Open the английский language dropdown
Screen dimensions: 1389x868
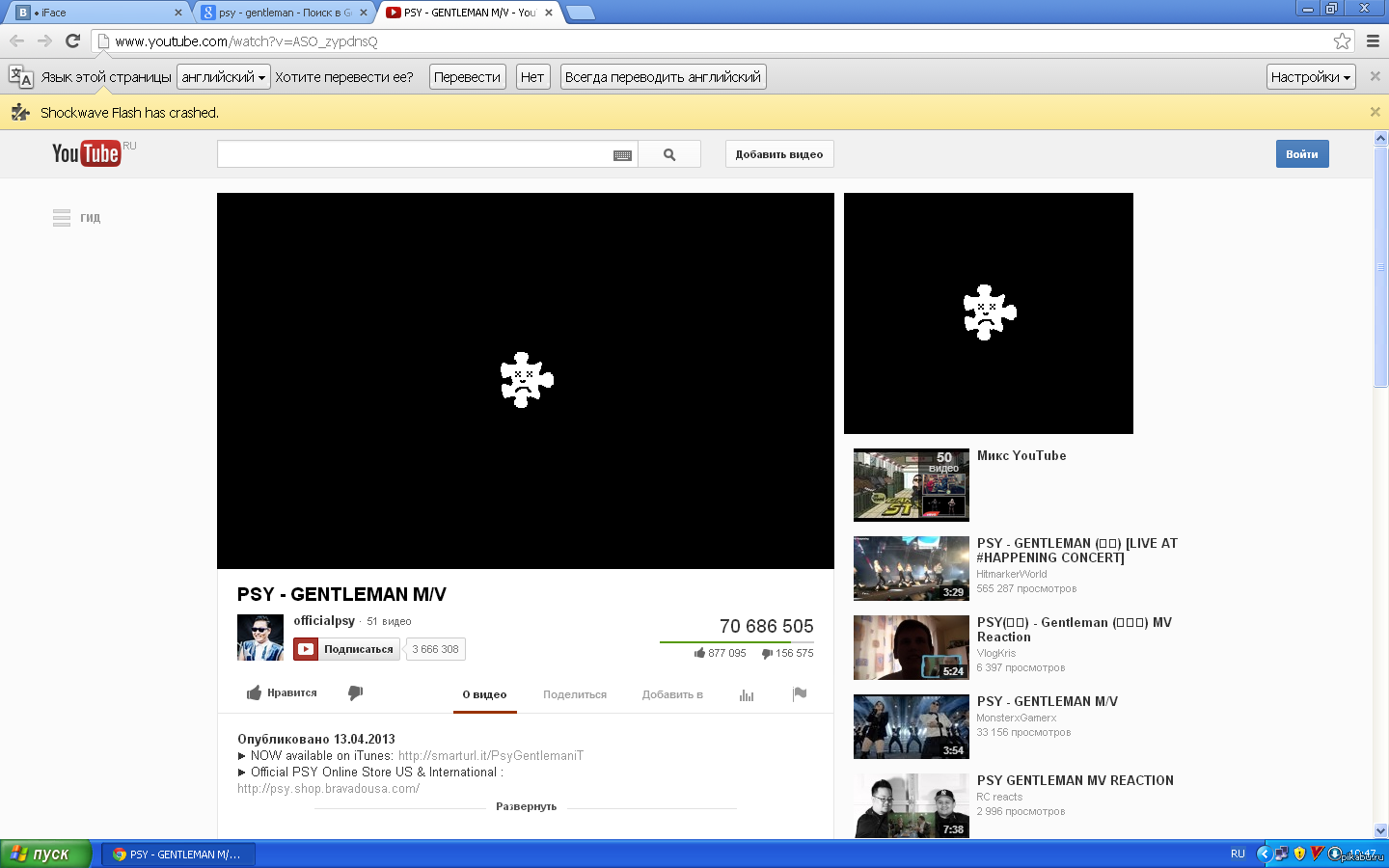(x=223, y=77)
